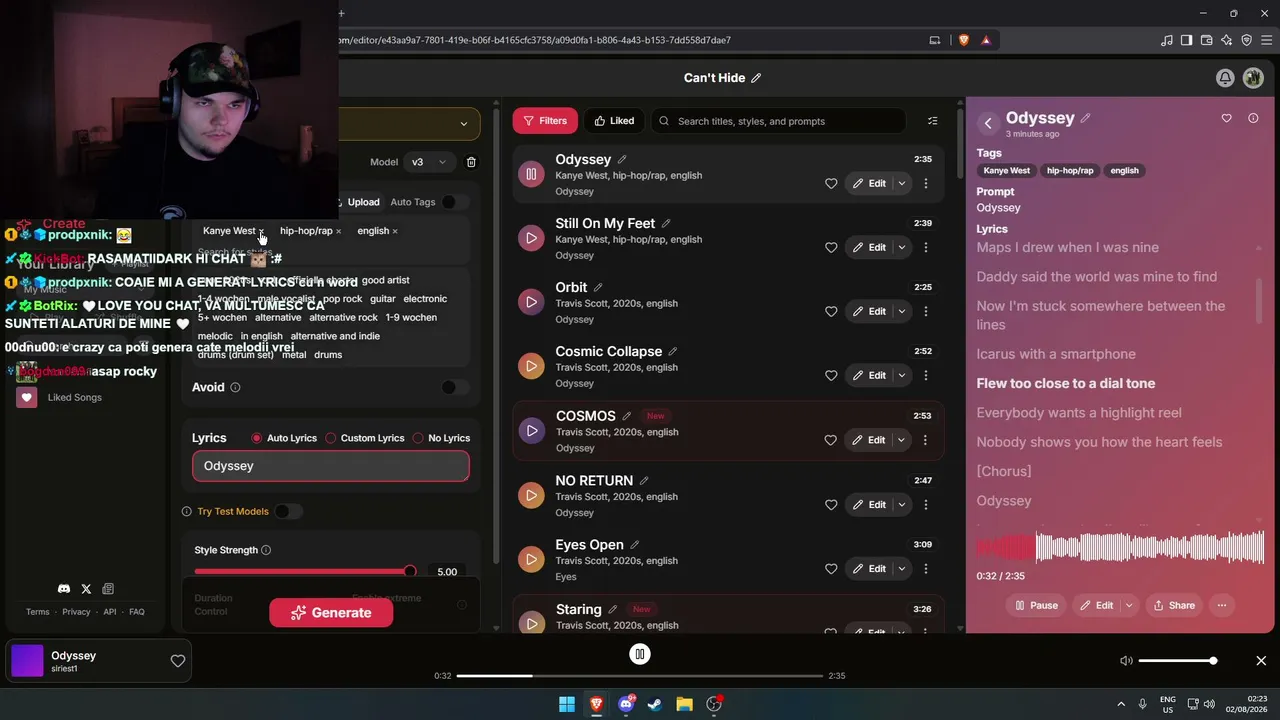Go back from the Odyssey details panel
This screenshot has height=720, width=1280.
pyautogui.click(x=988, y=123)
